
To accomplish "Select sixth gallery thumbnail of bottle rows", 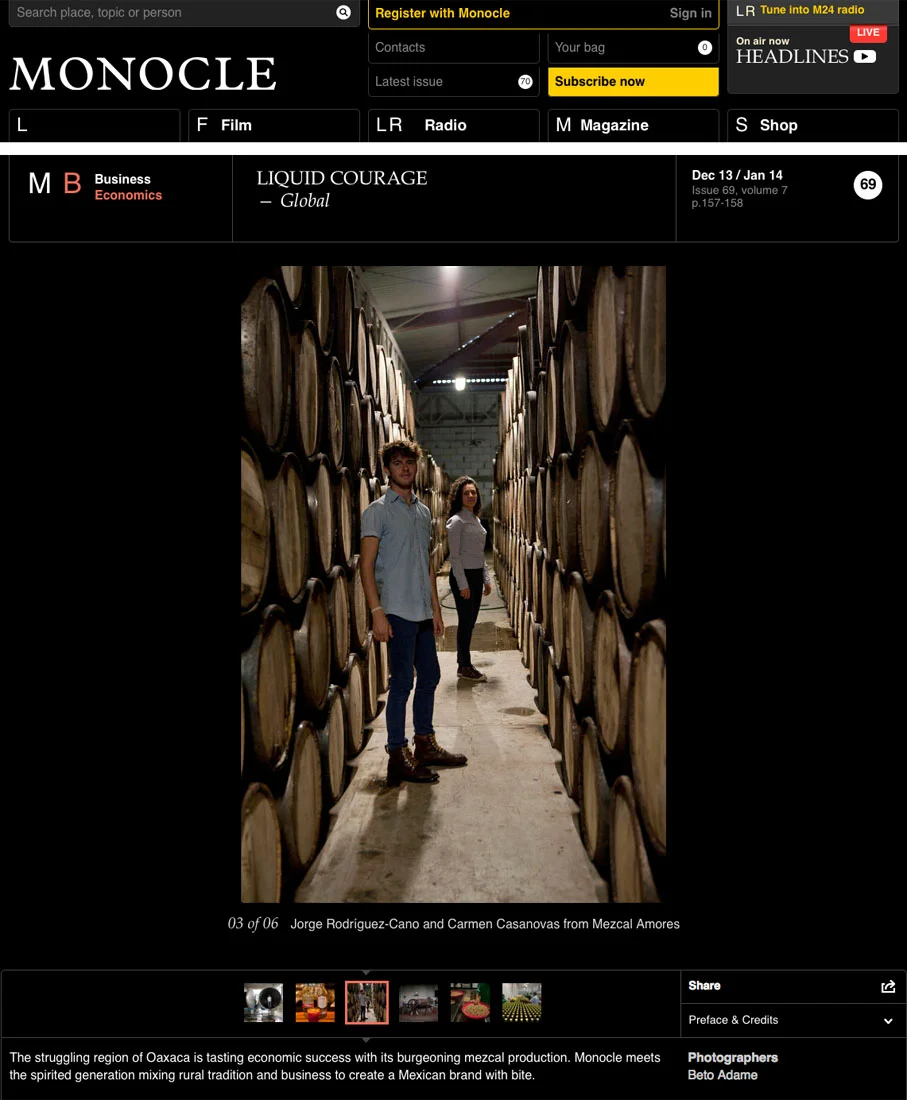I will click(521, 1002).
